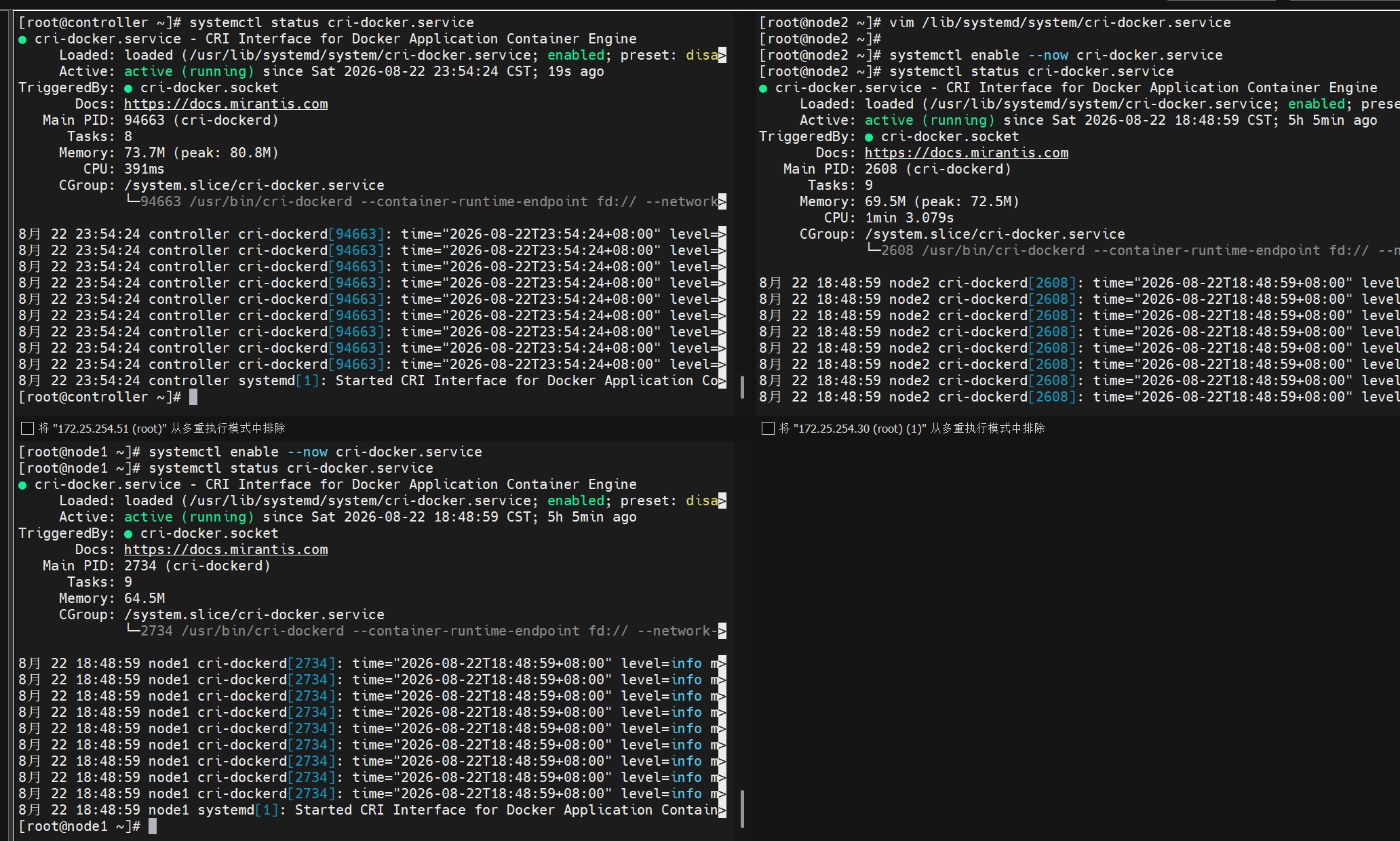Screen dimensions: 1400x841
Task: Click the controller pane scrollbar thumb
Action: pyautogui.click(x=742, y=387)
